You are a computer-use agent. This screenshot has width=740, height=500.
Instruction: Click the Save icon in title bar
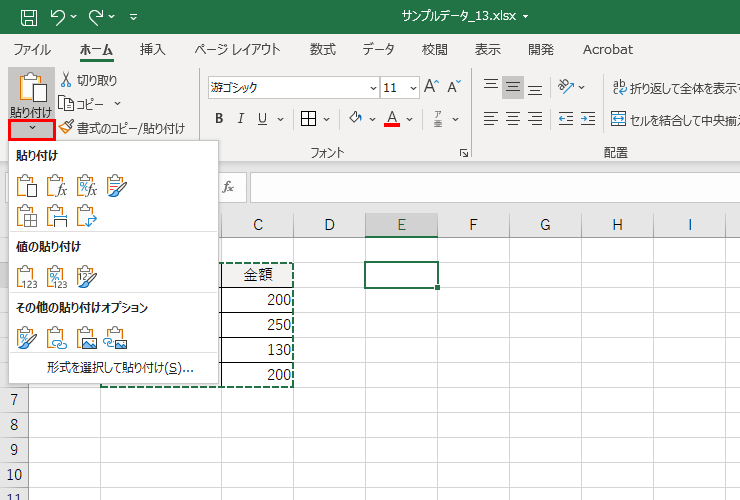click(x=29, y=18)
